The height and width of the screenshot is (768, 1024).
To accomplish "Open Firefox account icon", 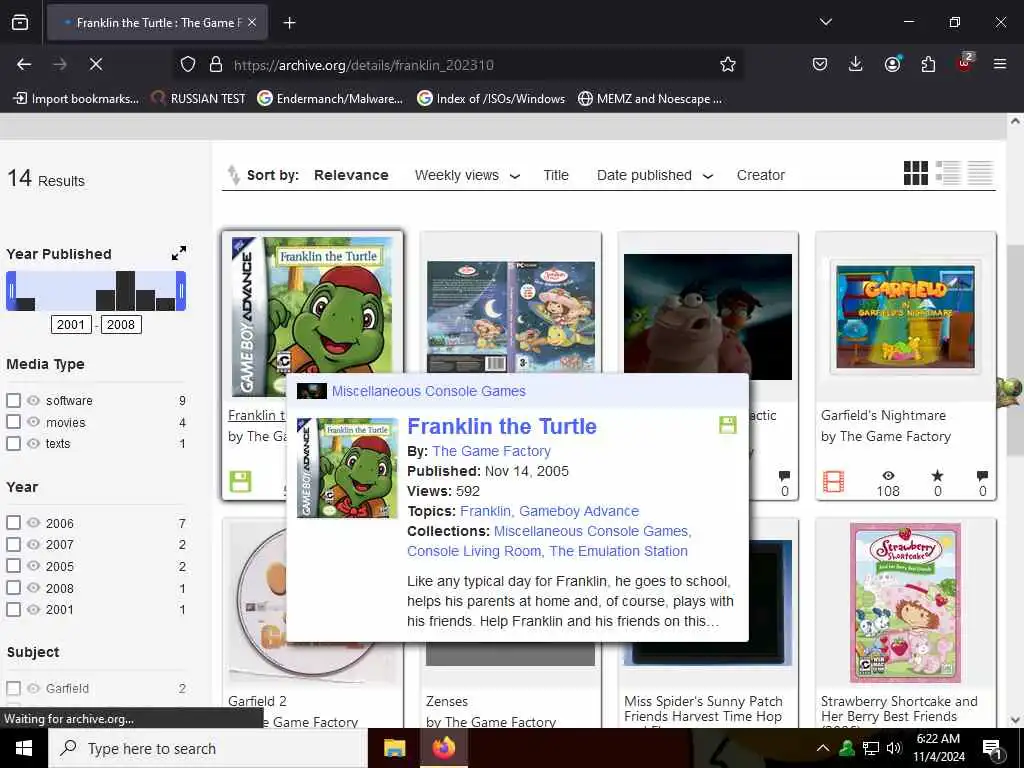I will 892,64.
